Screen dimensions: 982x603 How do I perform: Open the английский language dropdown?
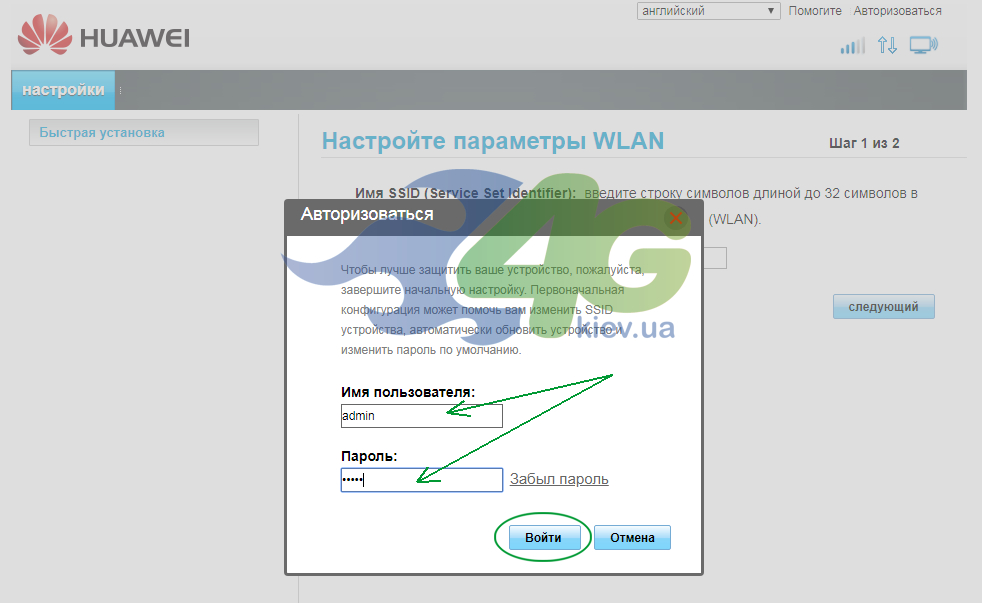click(708, 11)
